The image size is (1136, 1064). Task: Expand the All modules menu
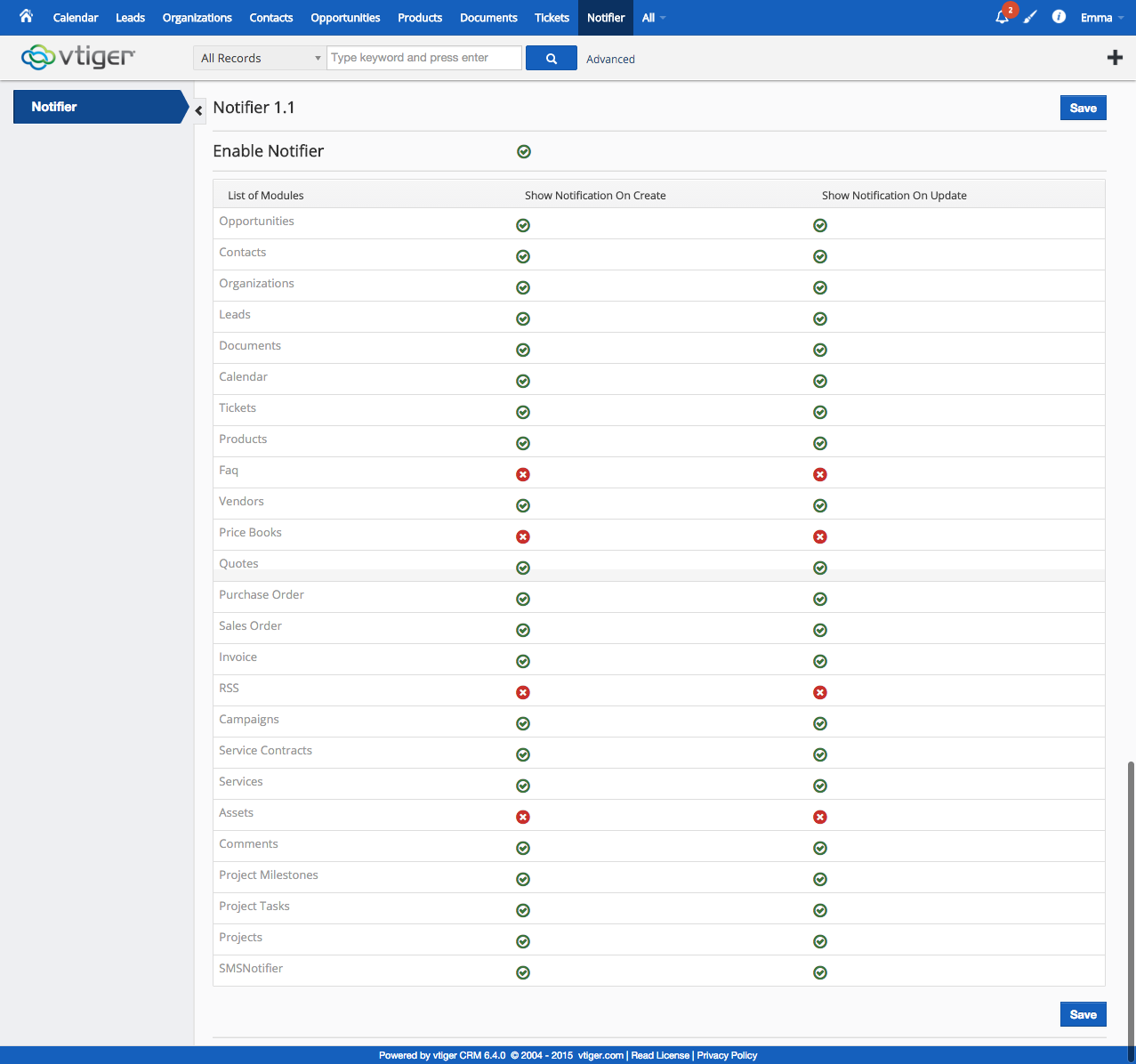click(654, 18)
